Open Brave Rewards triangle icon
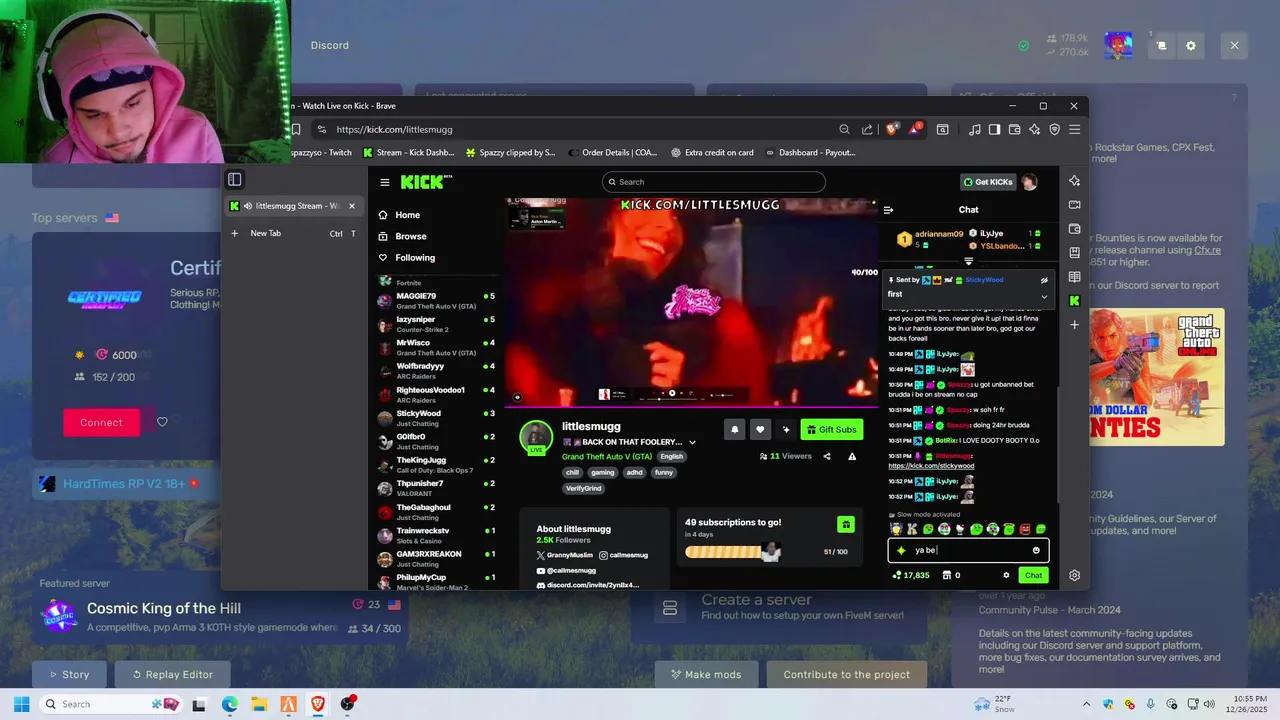The image size is (1280, 720). [914, 129]
